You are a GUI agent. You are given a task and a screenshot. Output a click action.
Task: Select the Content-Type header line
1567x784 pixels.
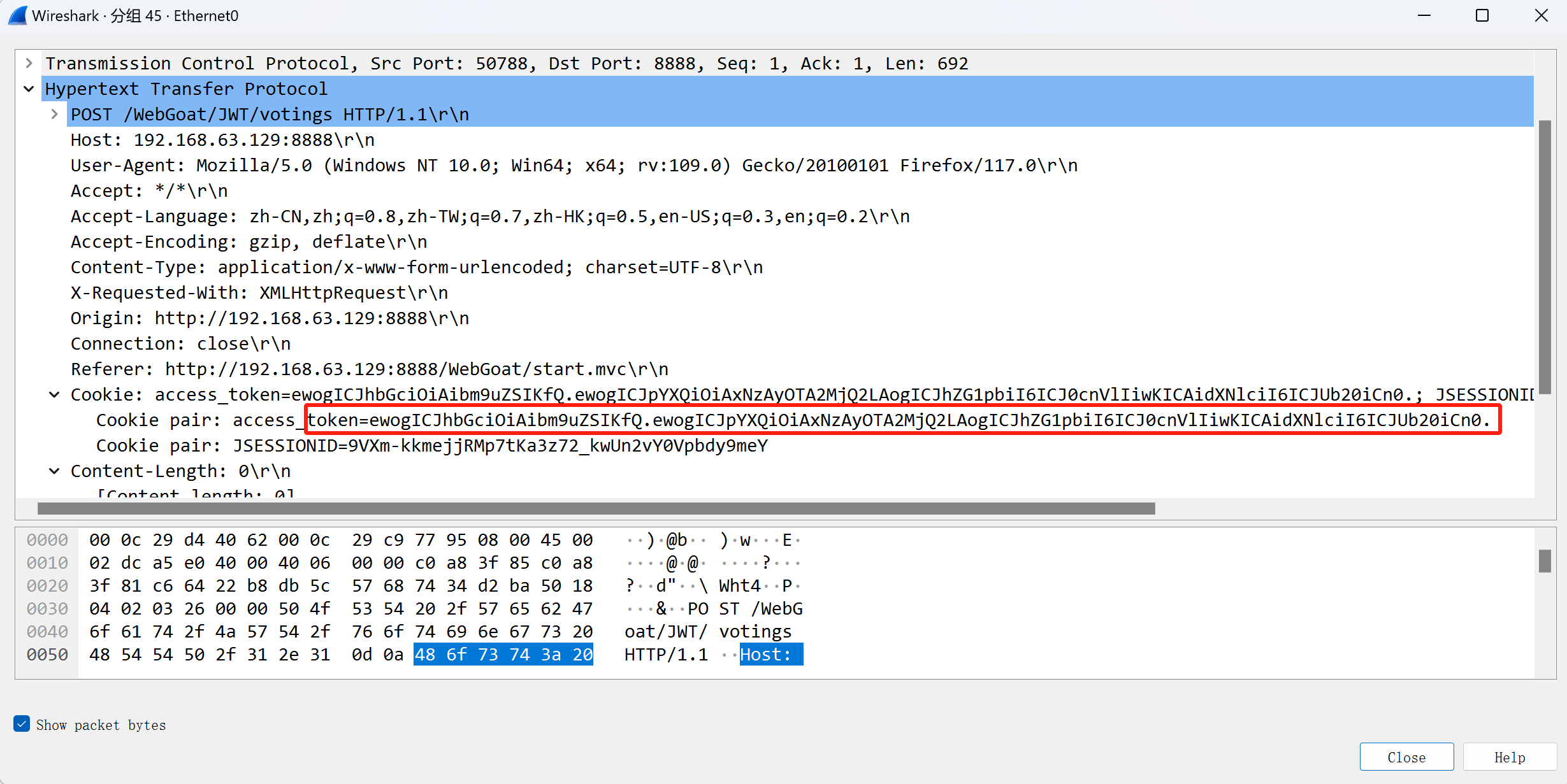click(x=417, y=267)
